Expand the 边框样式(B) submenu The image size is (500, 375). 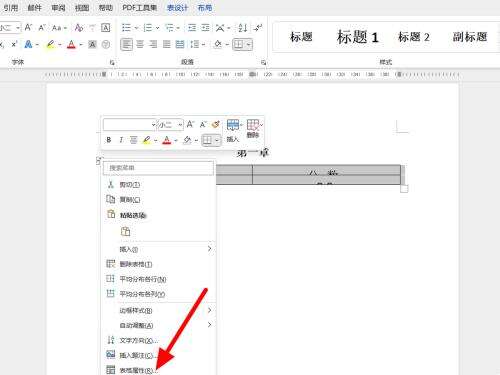coord(158,310)
